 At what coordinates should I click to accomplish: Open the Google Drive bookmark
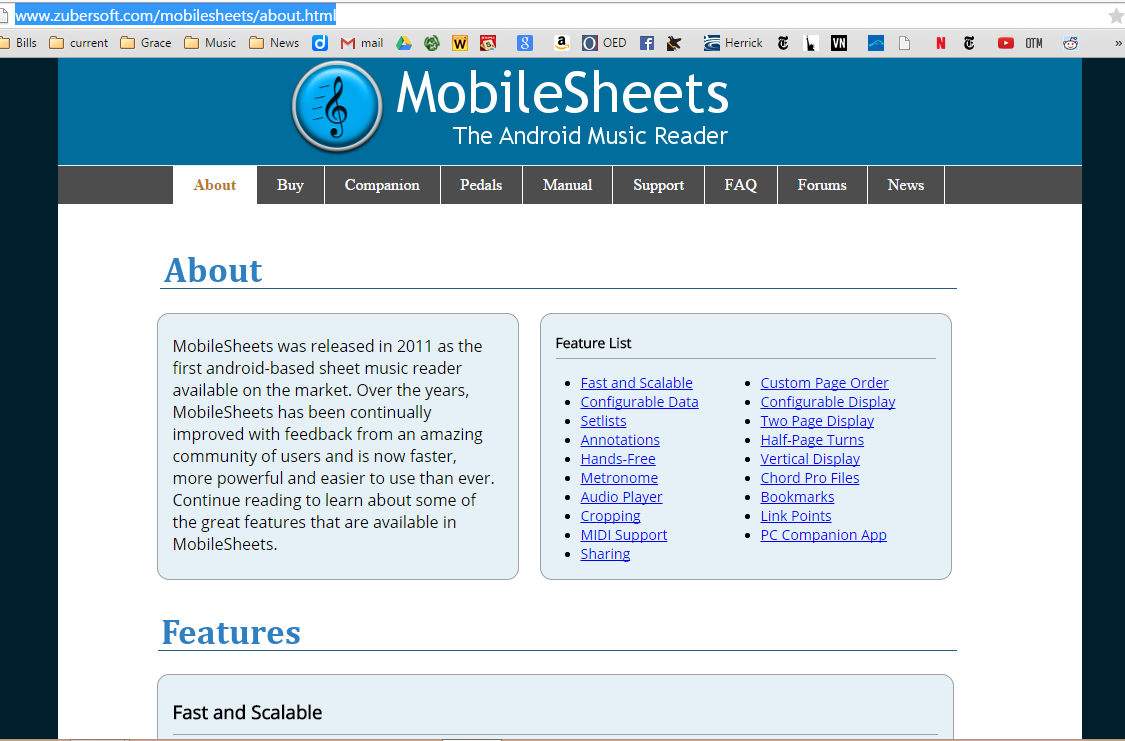point(404,43)
